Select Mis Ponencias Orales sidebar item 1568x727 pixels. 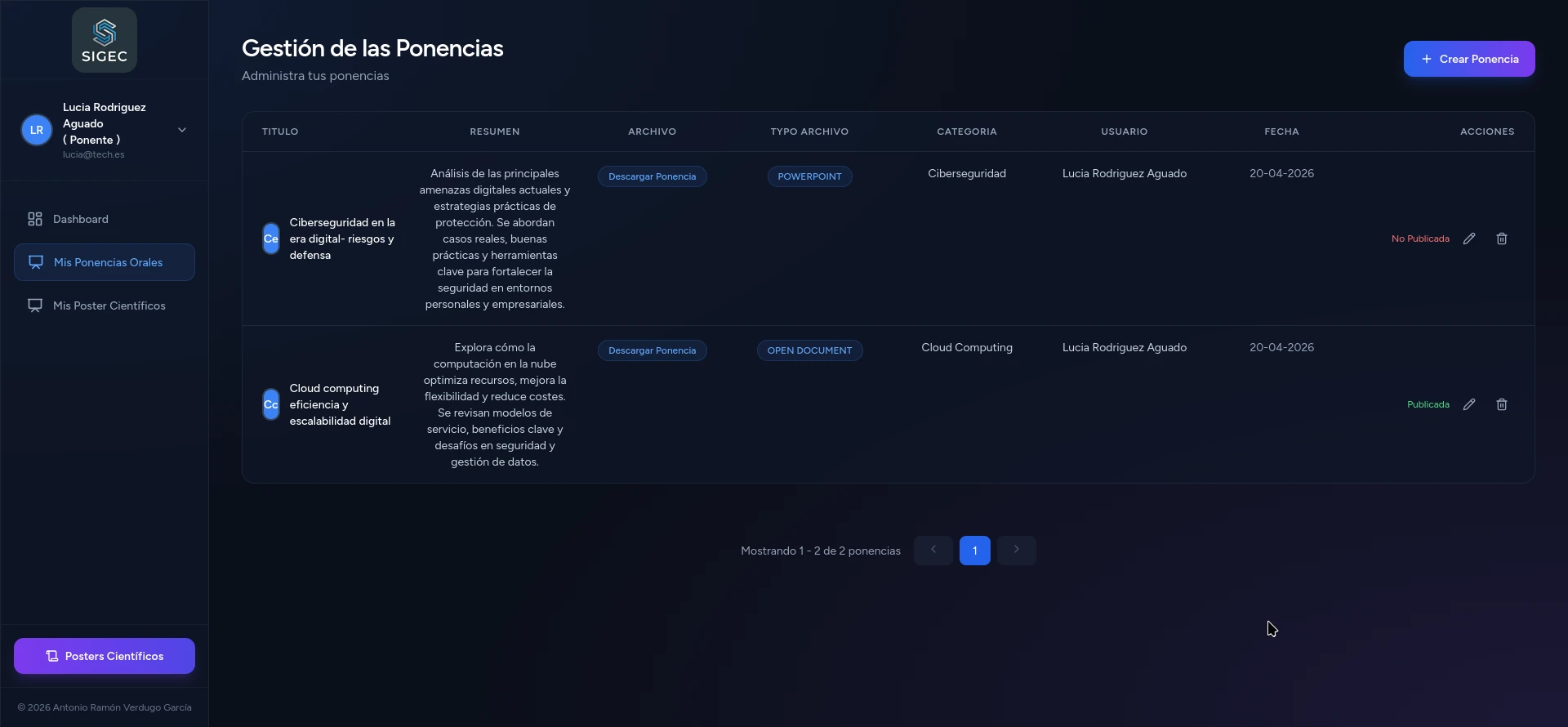click(x=108, y=262)
